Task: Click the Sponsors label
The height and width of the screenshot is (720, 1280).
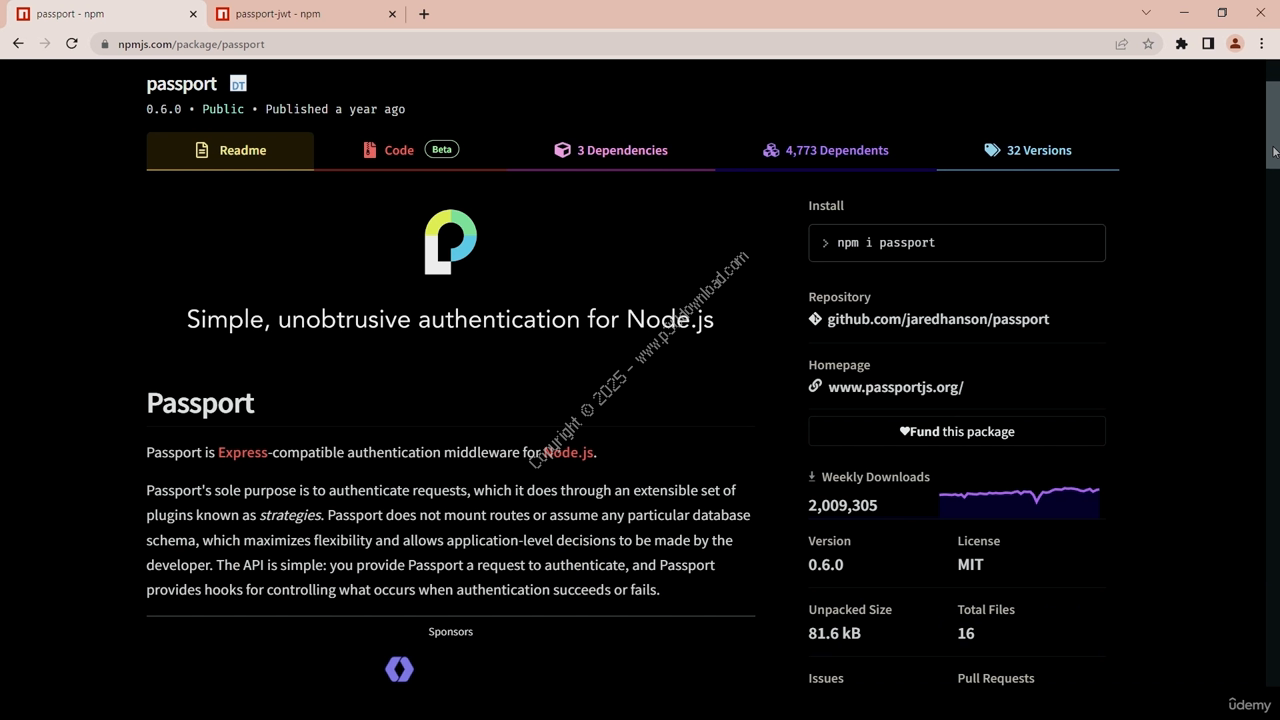Action: pyautogui.click(x=451, y=631)
